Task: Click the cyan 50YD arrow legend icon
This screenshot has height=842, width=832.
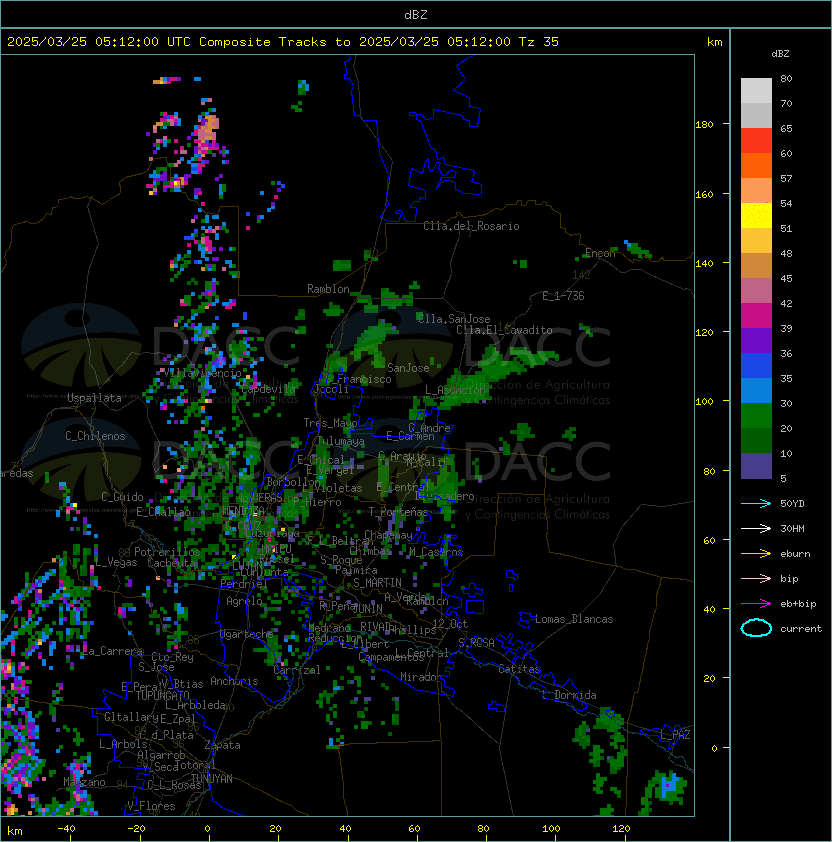Action: [x=756, y=504]
